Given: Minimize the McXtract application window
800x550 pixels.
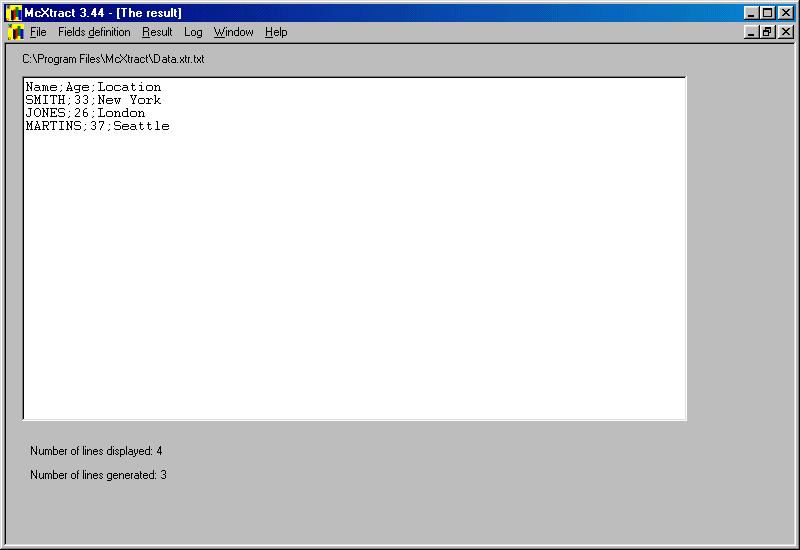Looking at the screenshot, I should tap(751, 13).
